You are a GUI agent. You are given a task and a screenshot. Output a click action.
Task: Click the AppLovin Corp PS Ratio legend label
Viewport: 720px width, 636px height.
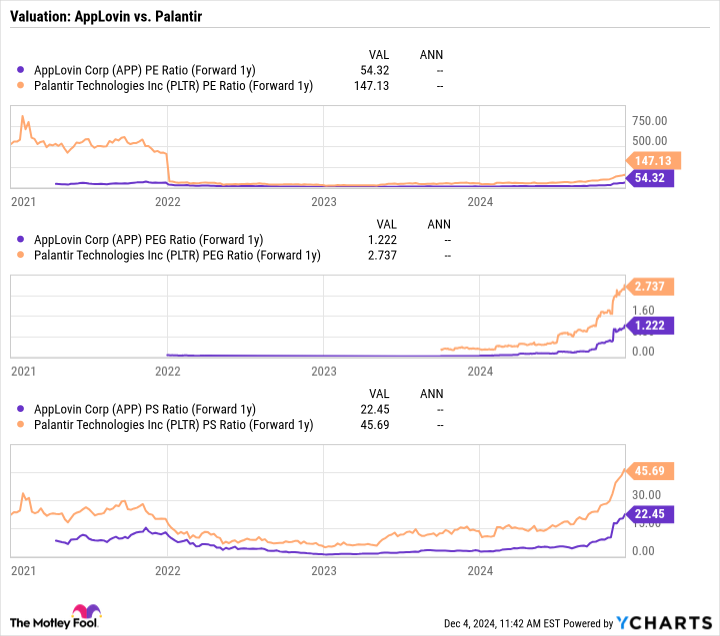click(145, 409)
